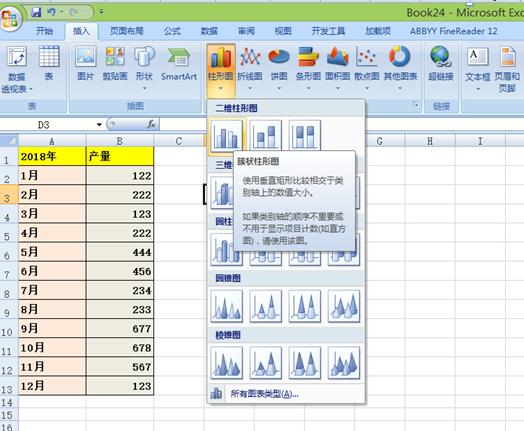Insert a PivotTable (数据透视表)
This screenshot has height=431, width=524.
[x=17, y=69]
